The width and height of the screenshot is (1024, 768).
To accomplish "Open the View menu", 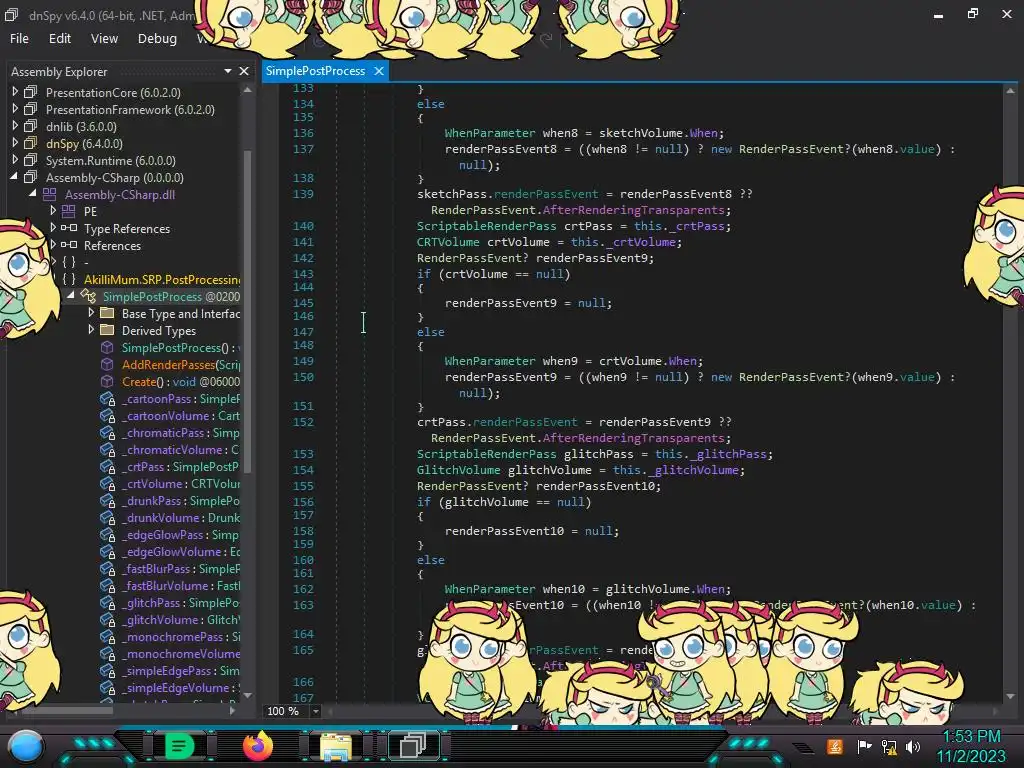I will 104,39.
